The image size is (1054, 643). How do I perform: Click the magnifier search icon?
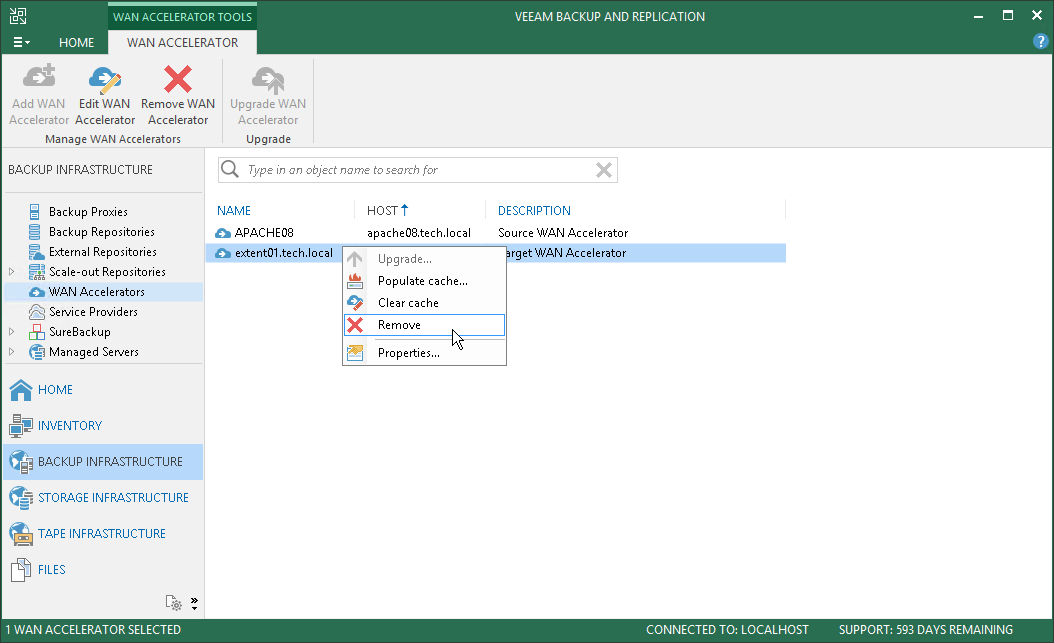[x=230, y=169]
